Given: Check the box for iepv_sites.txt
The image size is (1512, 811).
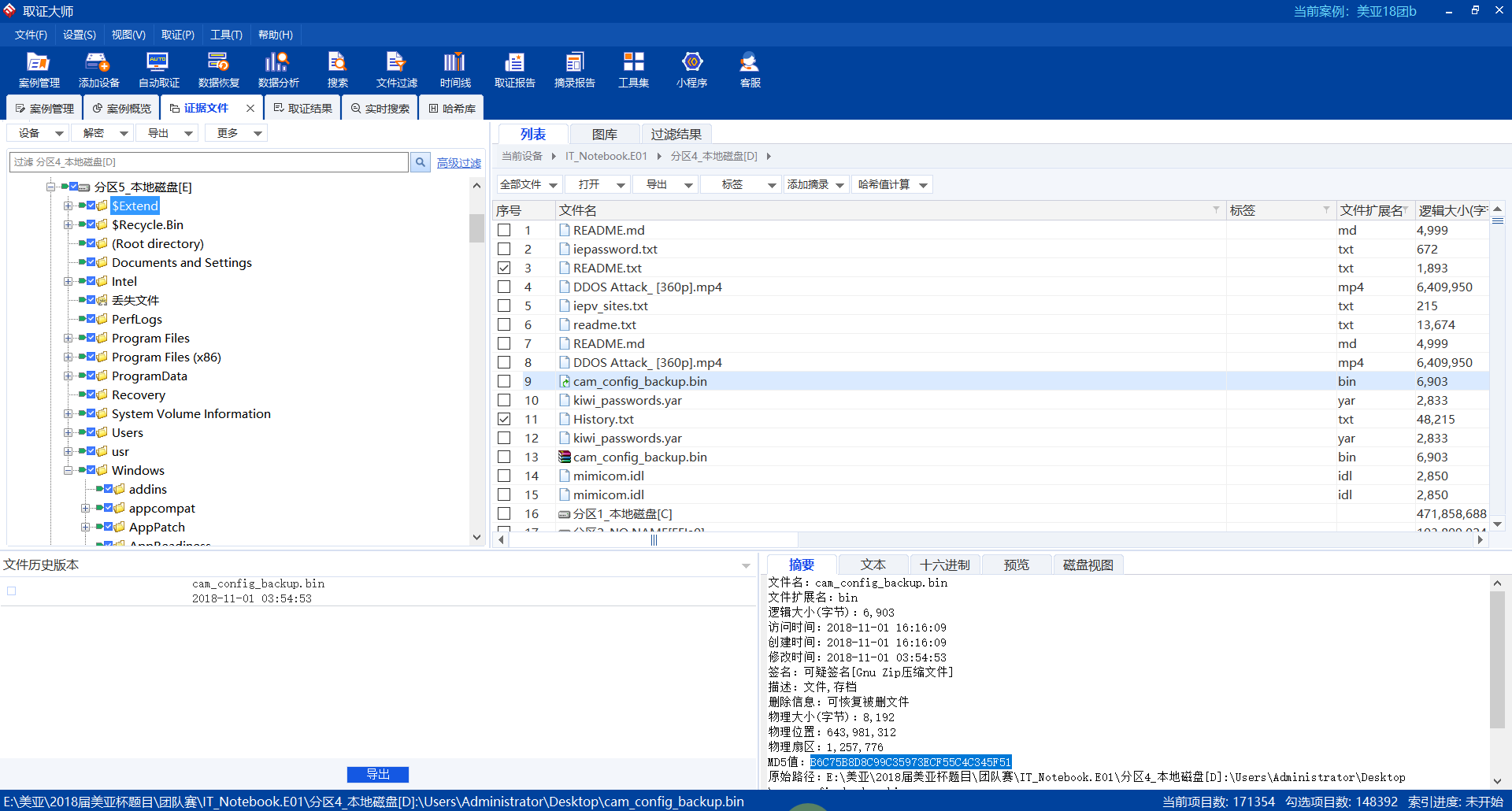Looking at the screenshot, I should (x=504, y=306).
